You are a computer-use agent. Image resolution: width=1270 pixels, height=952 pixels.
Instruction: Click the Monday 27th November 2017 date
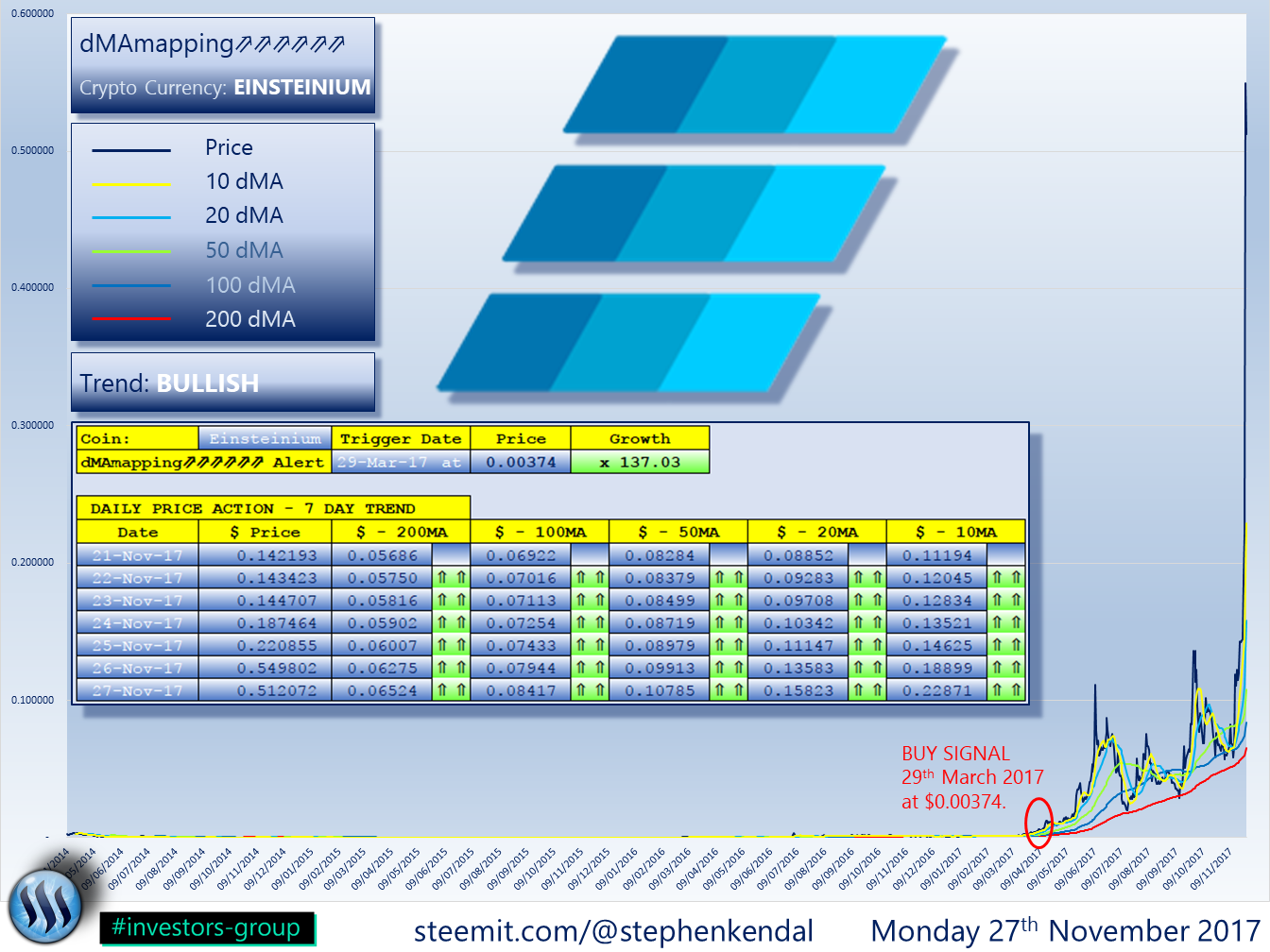[1066, 930]
